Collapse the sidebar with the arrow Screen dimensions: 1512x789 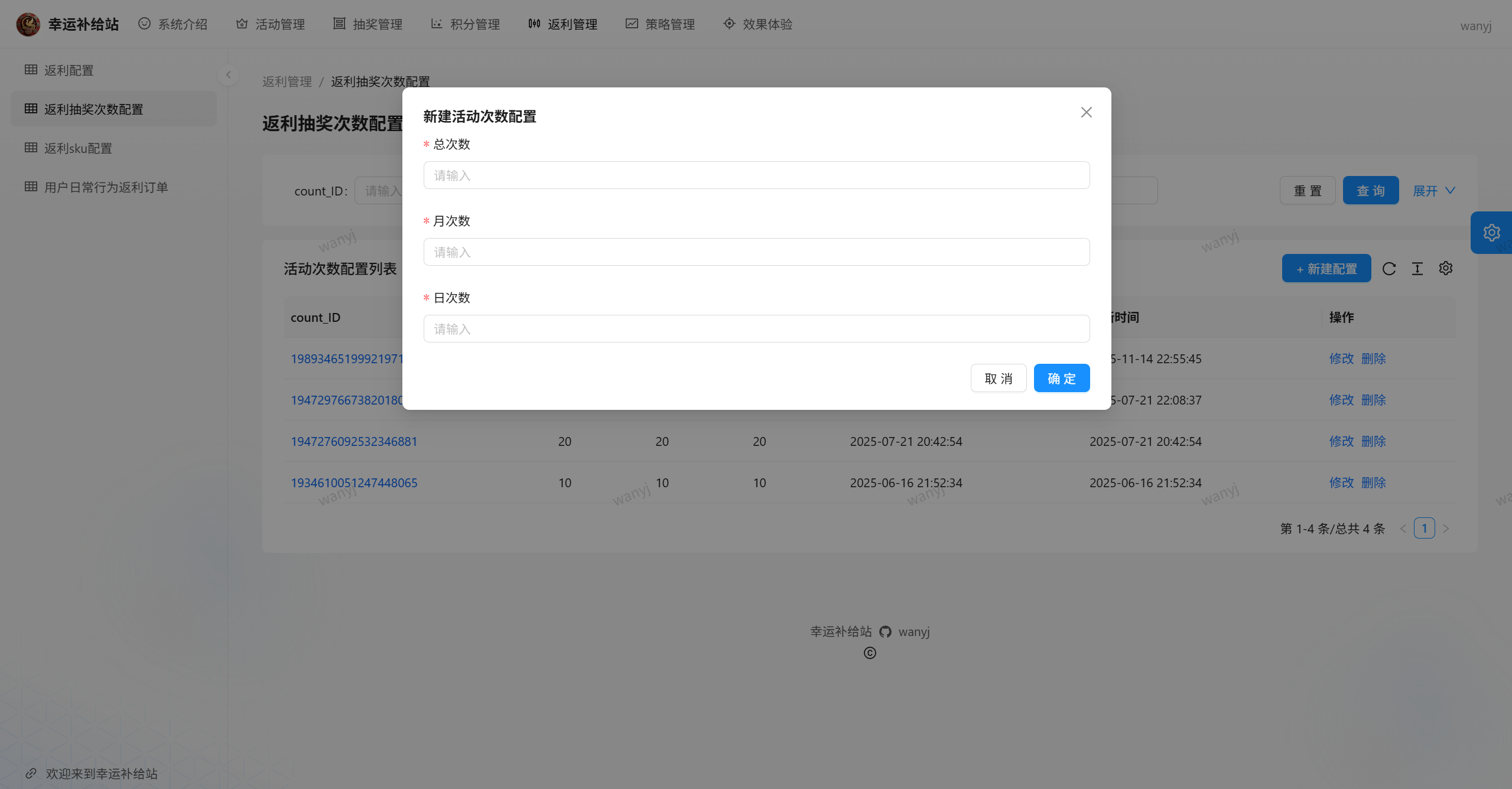228,75
